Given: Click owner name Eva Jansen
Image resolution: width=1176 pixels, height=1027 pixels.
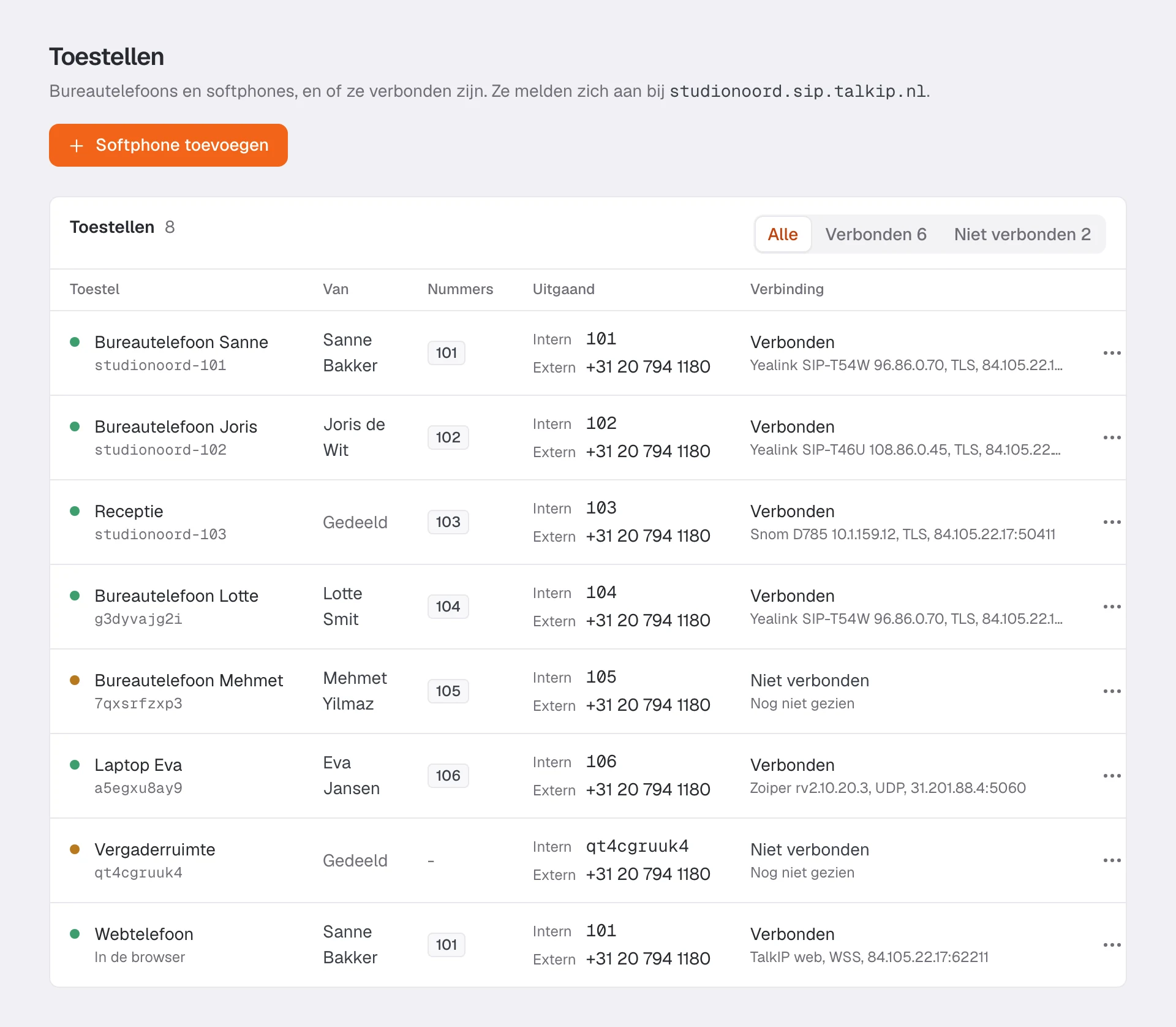Looking at the screenshot, I should [352, 776].
